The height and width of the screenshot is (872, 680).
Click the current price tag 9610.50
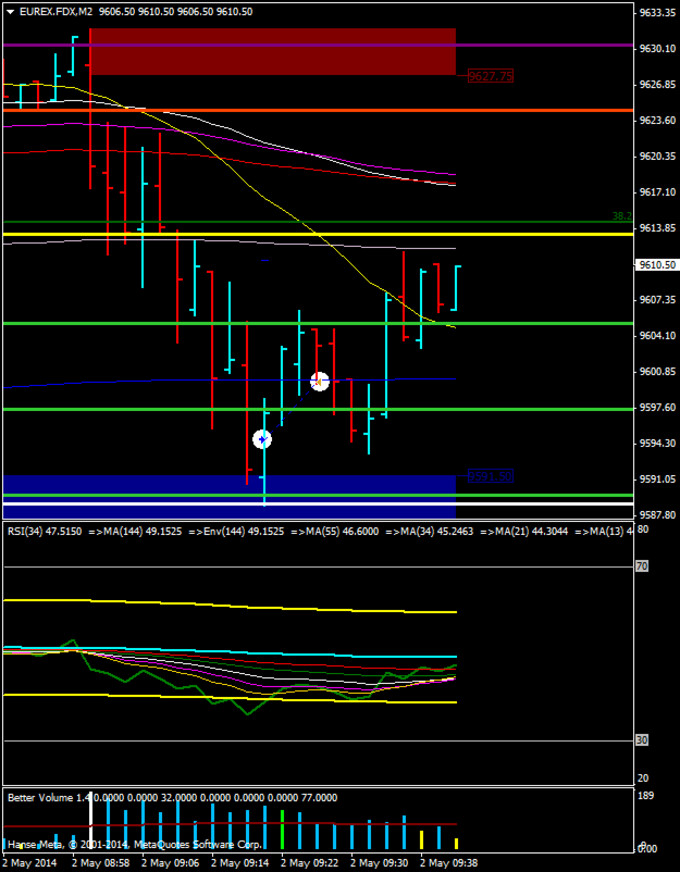click(657, 265)
